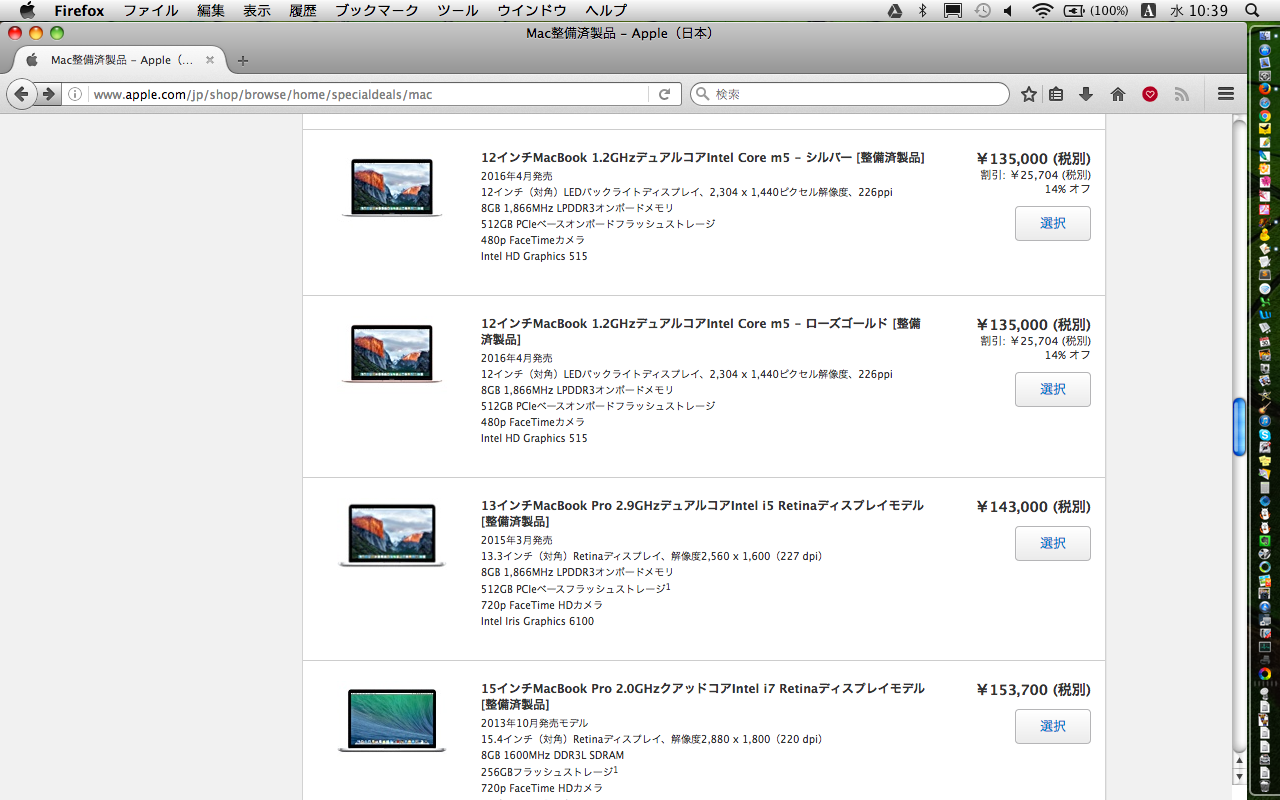Open the input source A icon
Screen dimensions: 1280x800
[x=1148, y=10]
